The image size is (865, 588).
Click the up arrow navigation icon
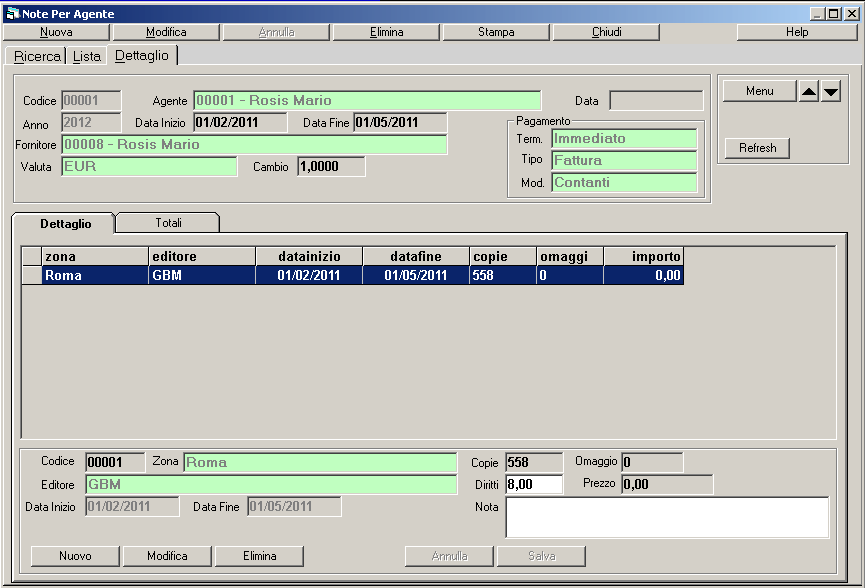pos(809,92)
